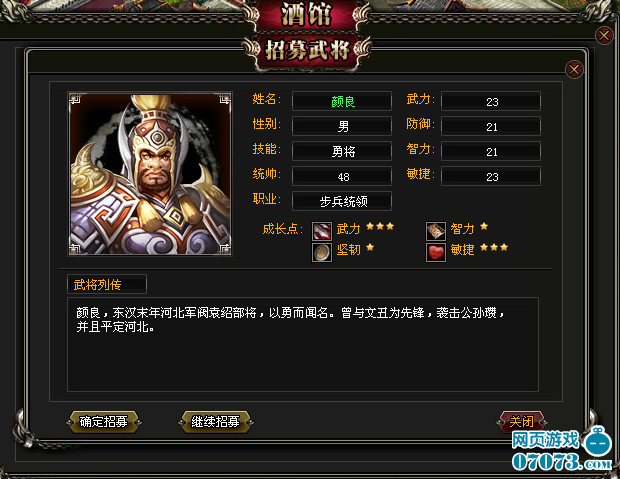The width and height of the screenshot is (620, 479).
Task: Click the 统帅 value field showing 48
Action: tap(342, 176)
